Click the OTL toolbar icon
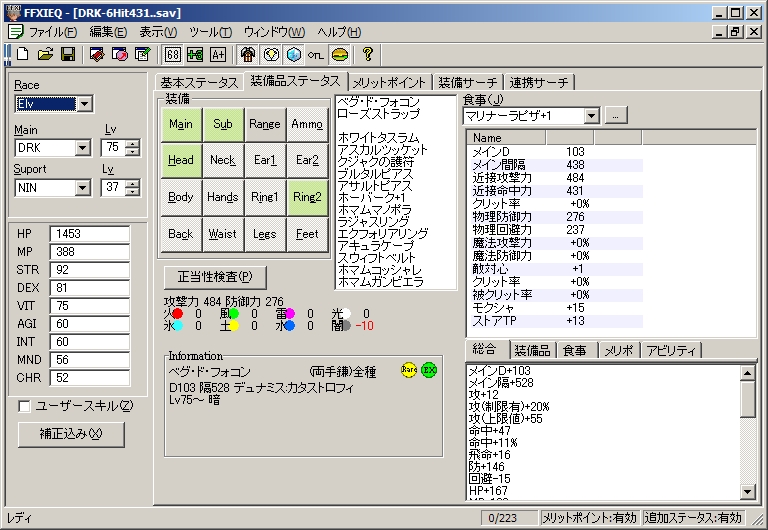This screenshot has width=768, height=530. 316,54
